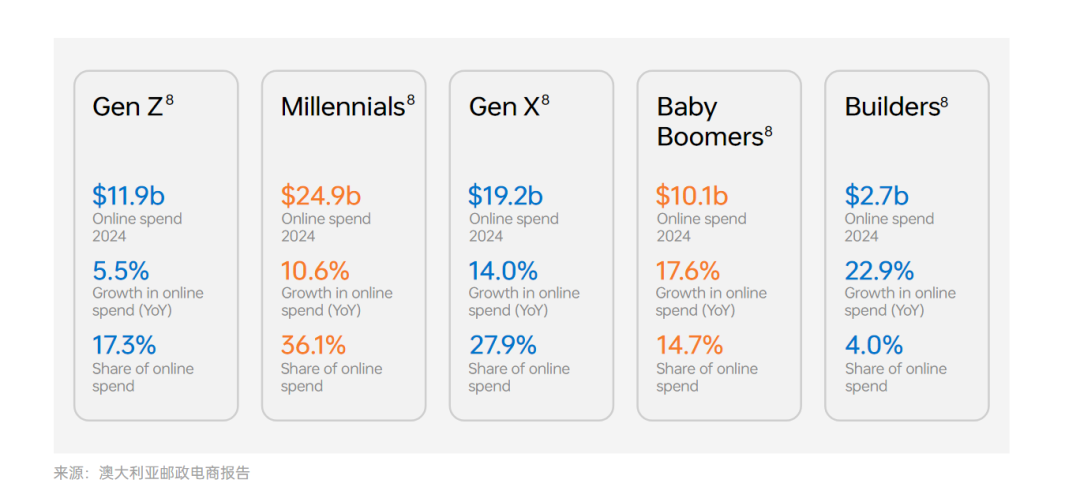1080x502 pixels.
Task: Click the Builders card heading
Action: click(890, 107)
